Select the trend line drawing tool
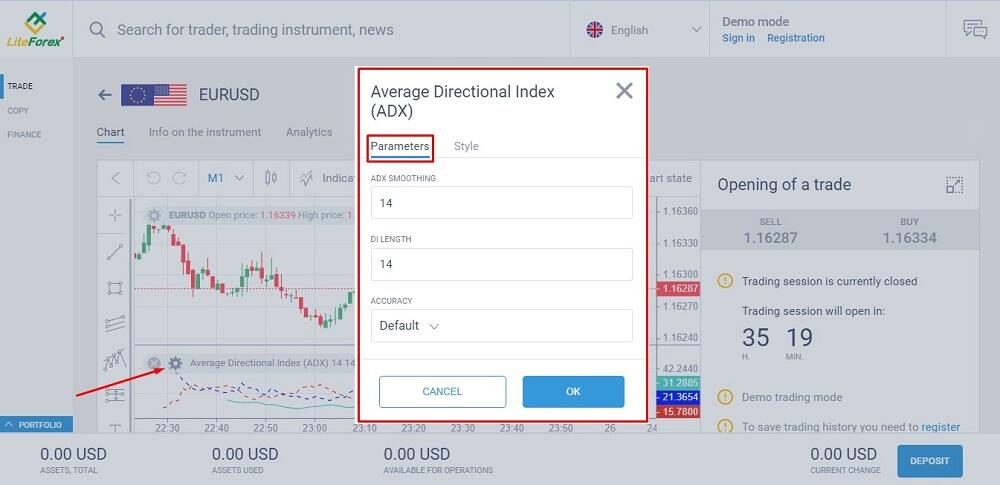1000x485 pixels. tap(115, 252)
